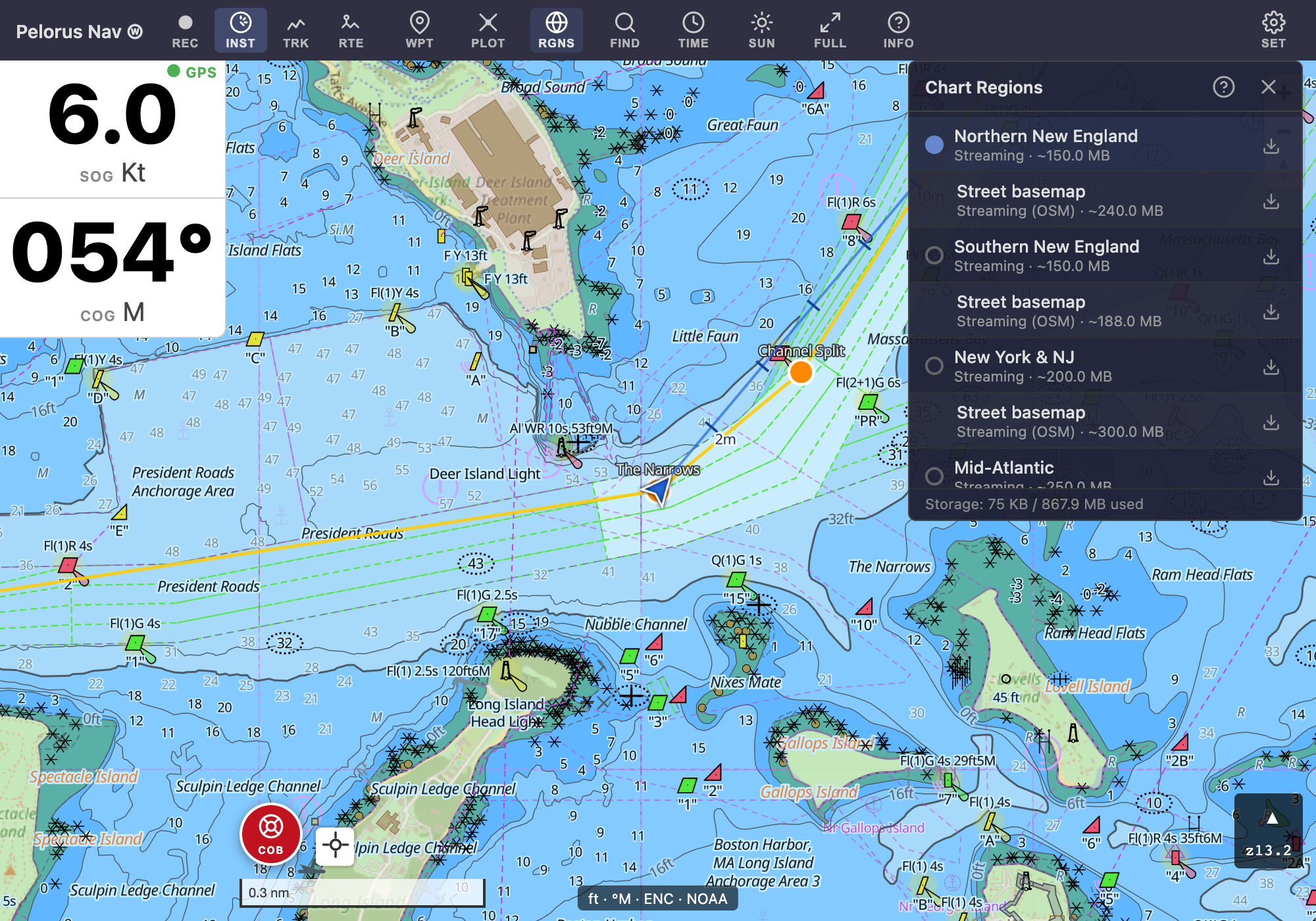This screenshot has height=921, width=1316.
Task: Click the north-up compass showing z13.2
Action: click(x=1268, y=831)
